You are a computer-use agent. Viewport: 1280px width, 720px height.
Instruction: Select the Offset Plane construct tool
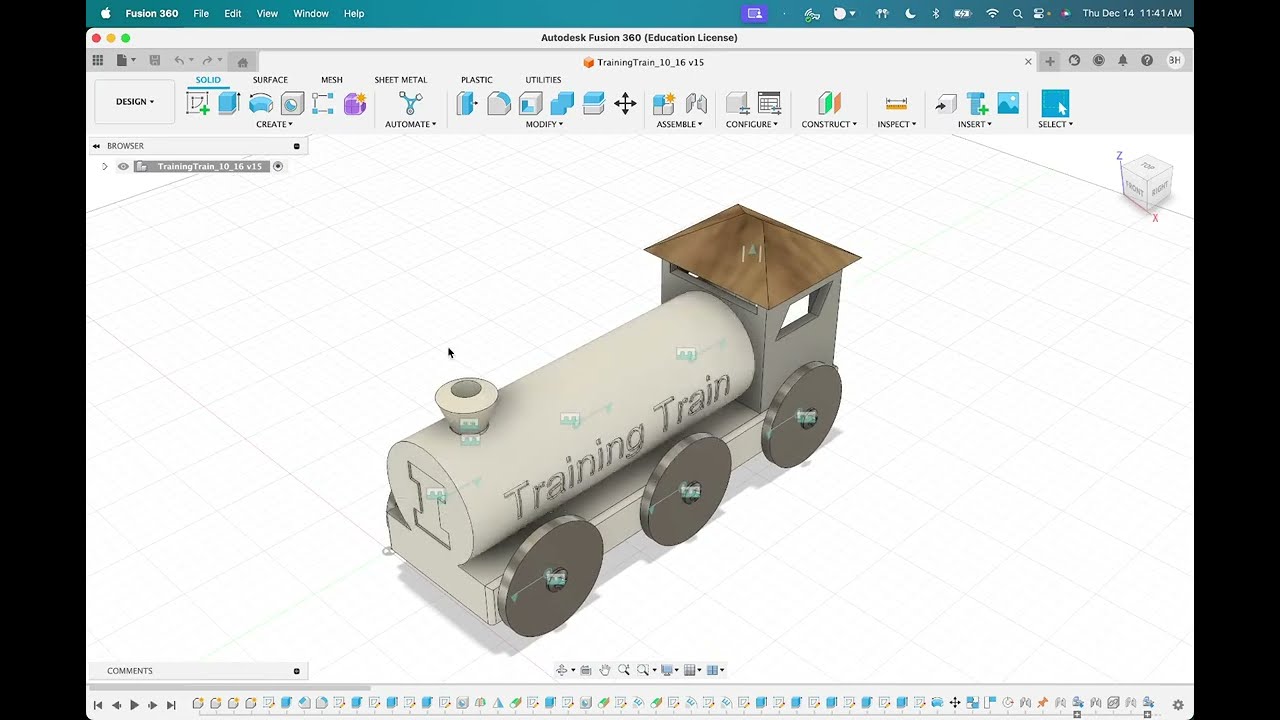[x=829, y=103]
